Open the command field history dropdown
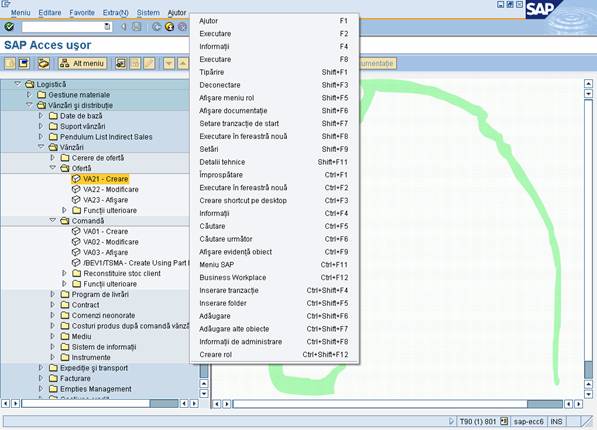This screenshot has width=597, height=430. 107,27
